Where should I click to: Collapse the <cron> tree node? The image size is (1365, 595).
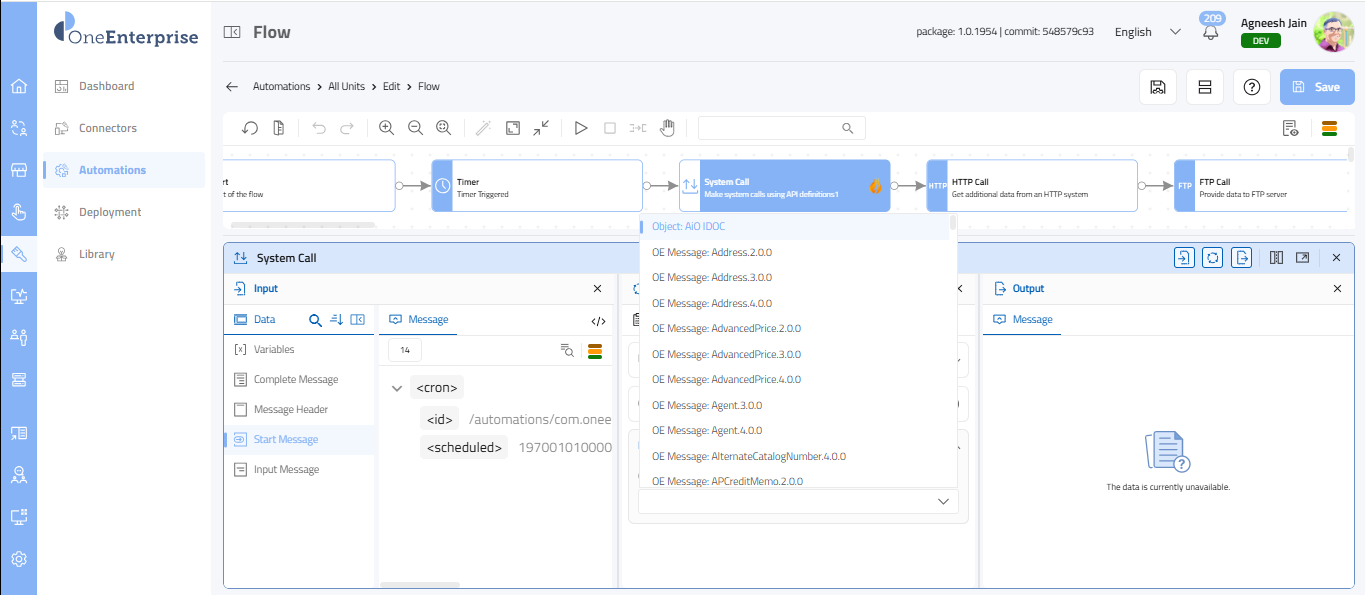click(397, 388)
